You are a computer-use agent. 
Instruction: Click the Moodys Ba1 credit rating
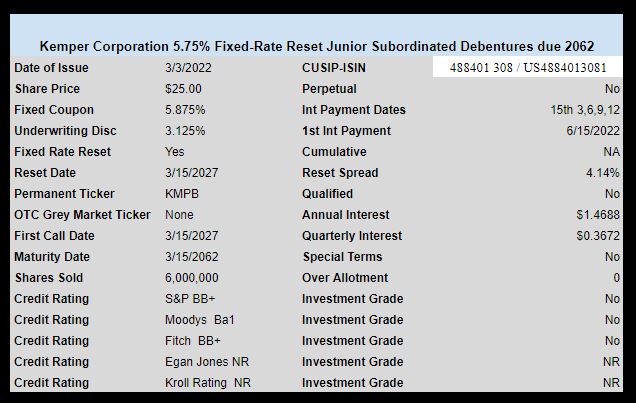click(200, 320)
